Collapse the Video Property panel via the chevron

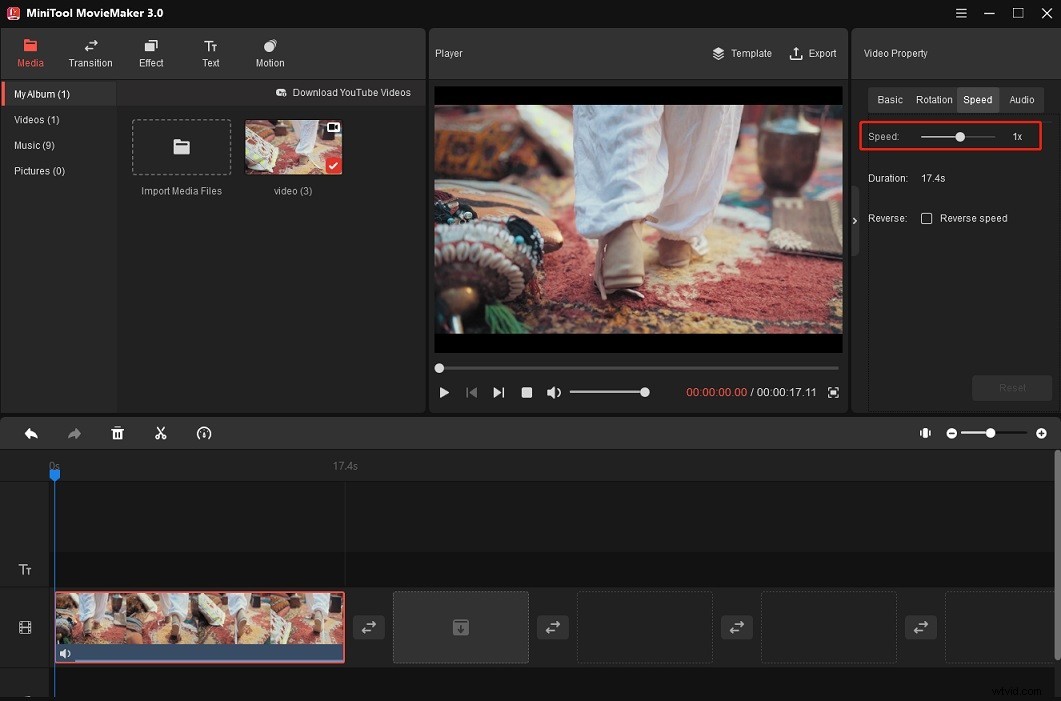click(x=855, y=222)
